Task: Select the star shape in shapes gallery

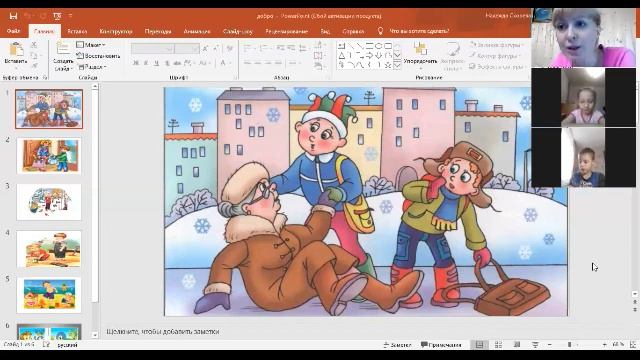Action: (388, 65)
